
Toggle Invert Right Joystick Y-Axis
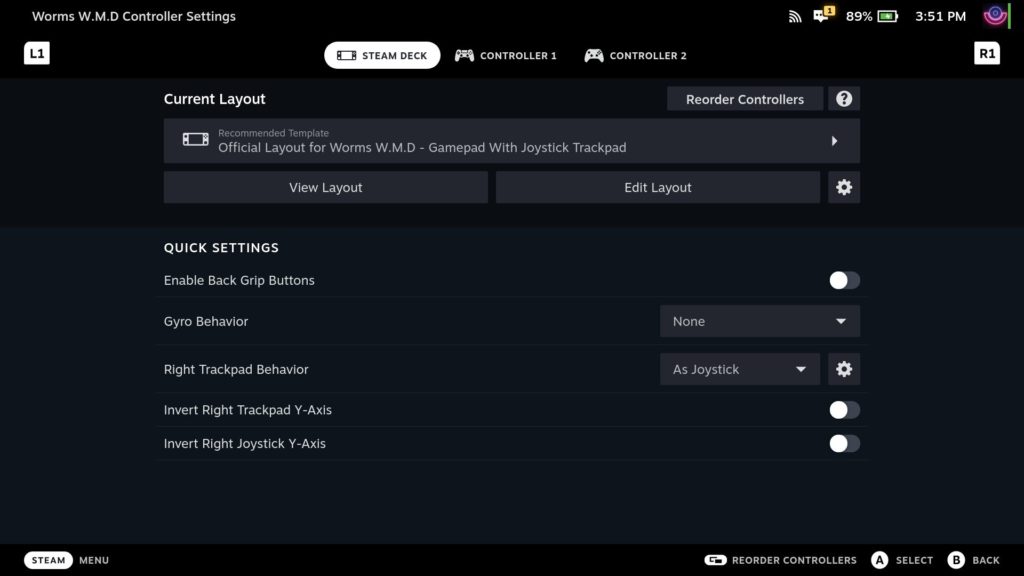pos(844,443)
